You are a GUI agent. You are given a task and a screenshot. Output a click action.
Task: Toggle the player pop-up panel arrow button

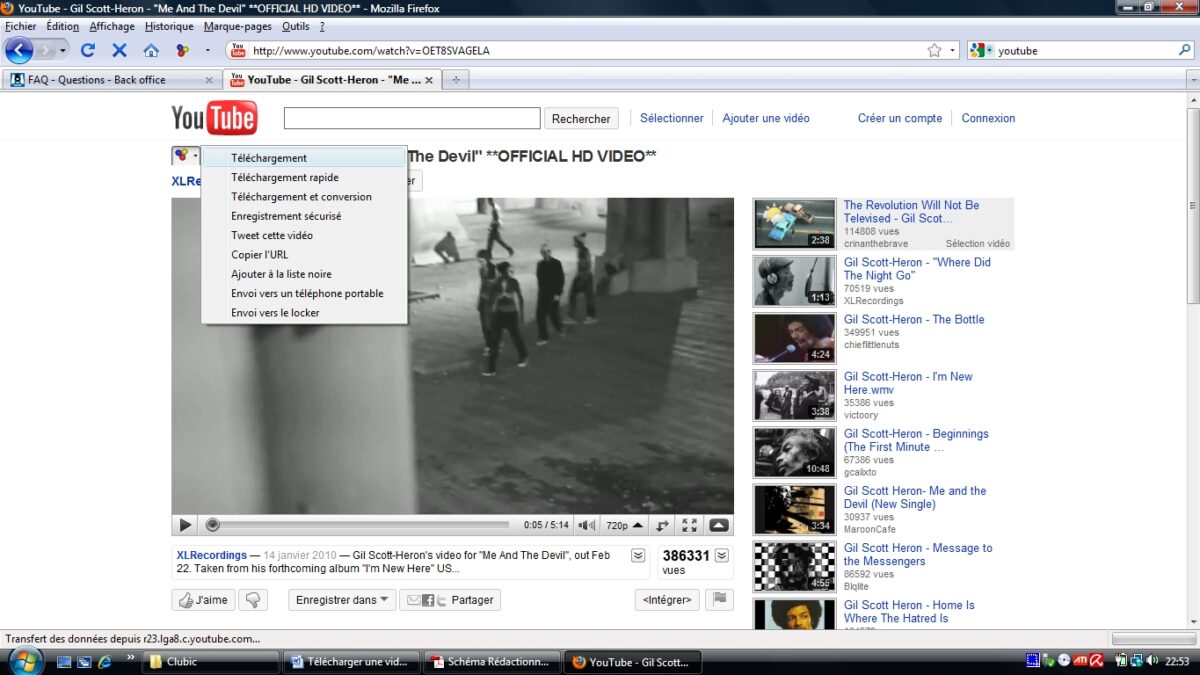pyautogui.click(x=719, y=525)
